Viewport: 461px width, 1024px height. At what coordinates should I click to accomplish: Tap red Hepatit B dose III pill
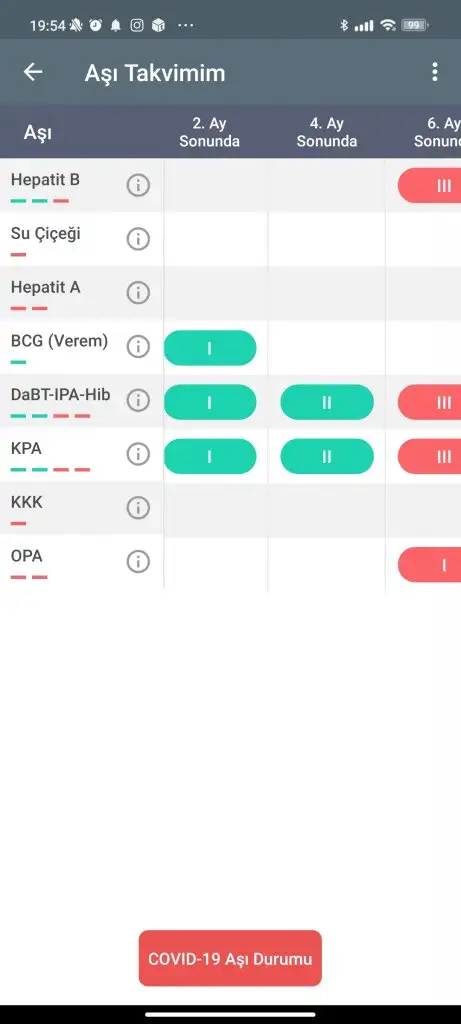pos(430,185)
